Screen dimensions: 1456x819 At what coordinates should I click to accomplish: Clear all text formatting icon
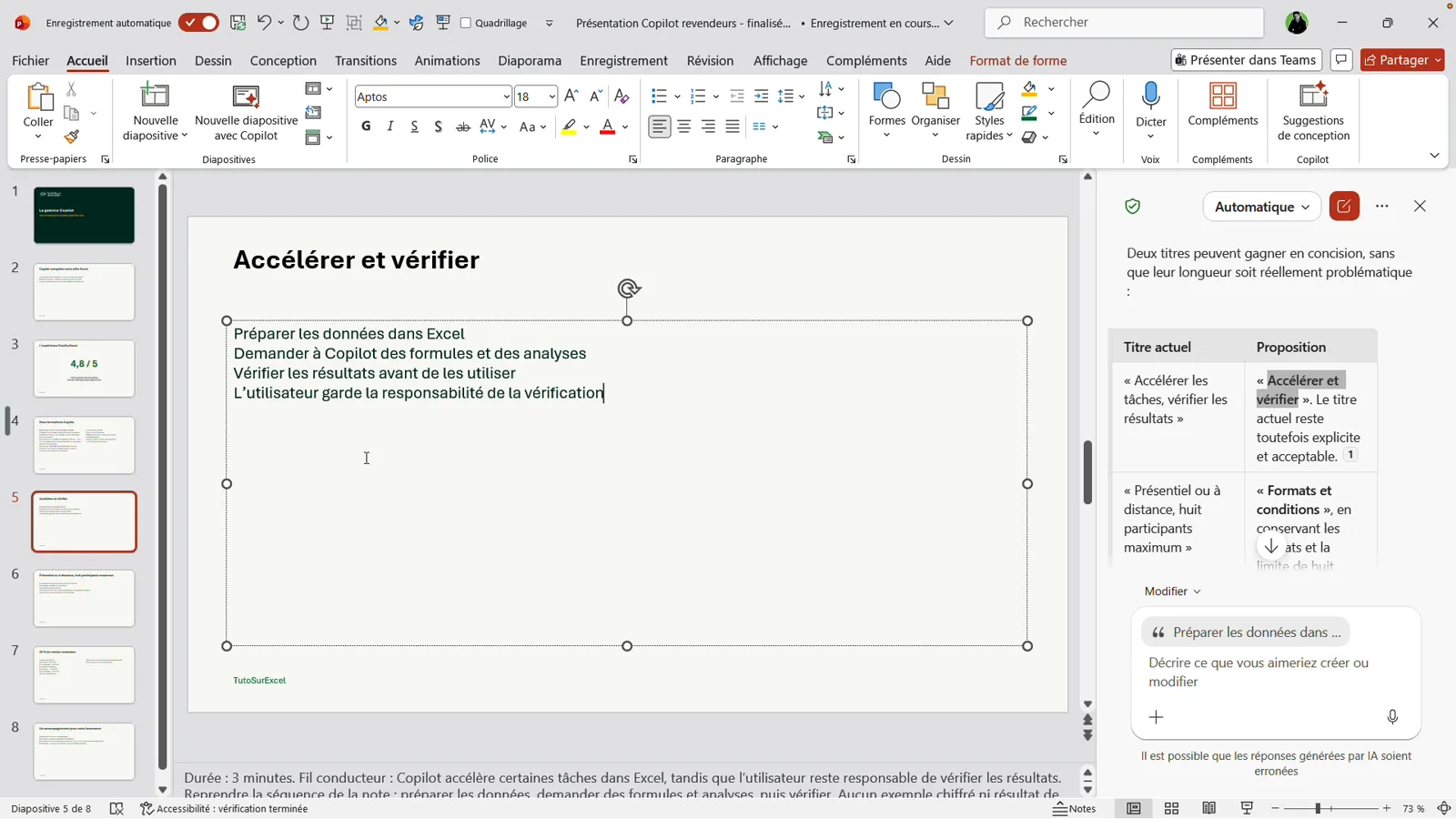pos(622,96)
